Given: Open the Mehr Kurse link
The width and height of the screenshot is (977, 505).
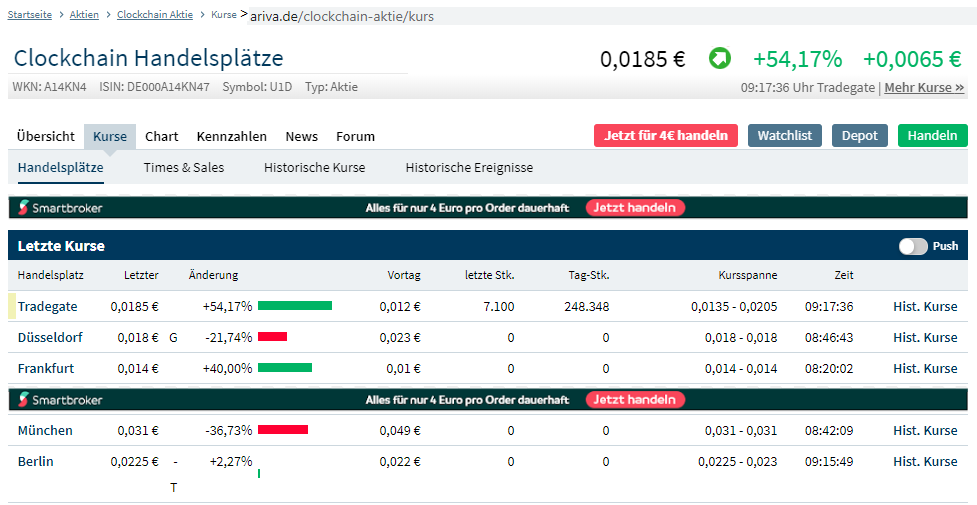Looking at the screenshot, I should click(924, 87).
